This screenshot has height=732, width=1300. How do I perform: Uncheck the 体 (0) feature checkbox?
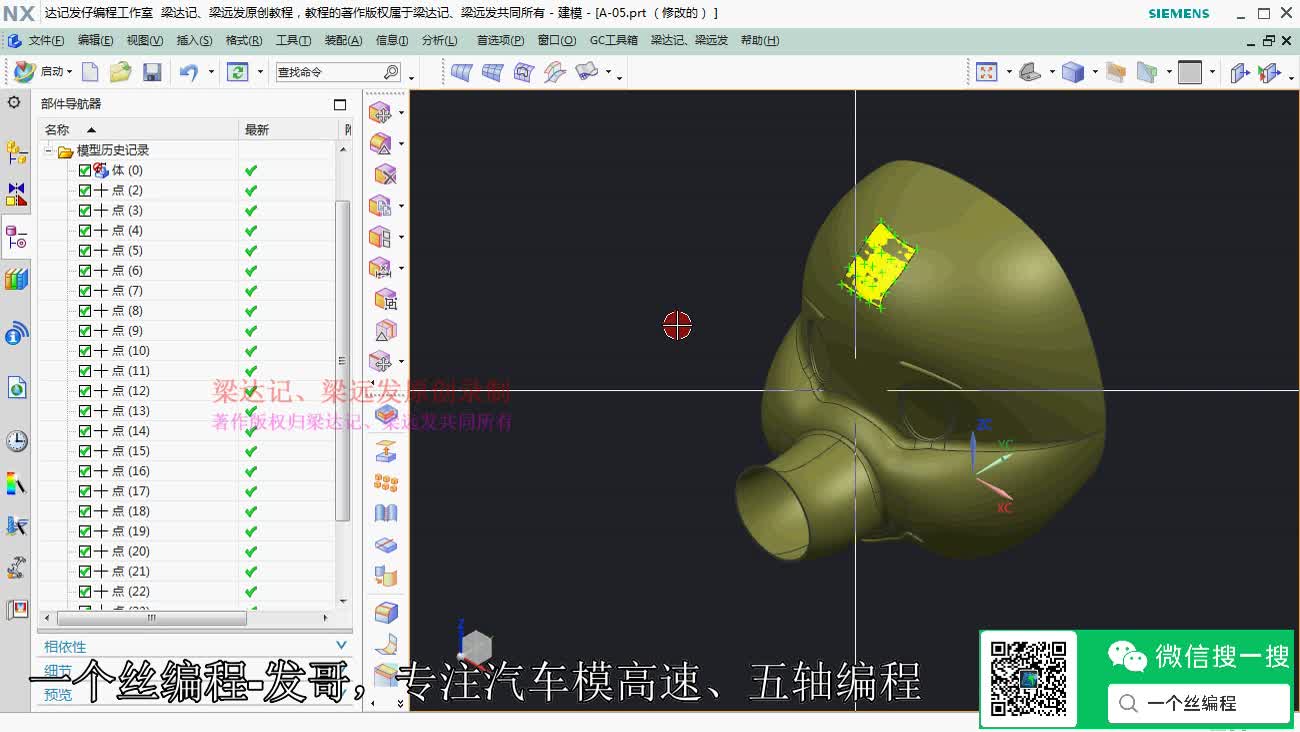(85, 170)
